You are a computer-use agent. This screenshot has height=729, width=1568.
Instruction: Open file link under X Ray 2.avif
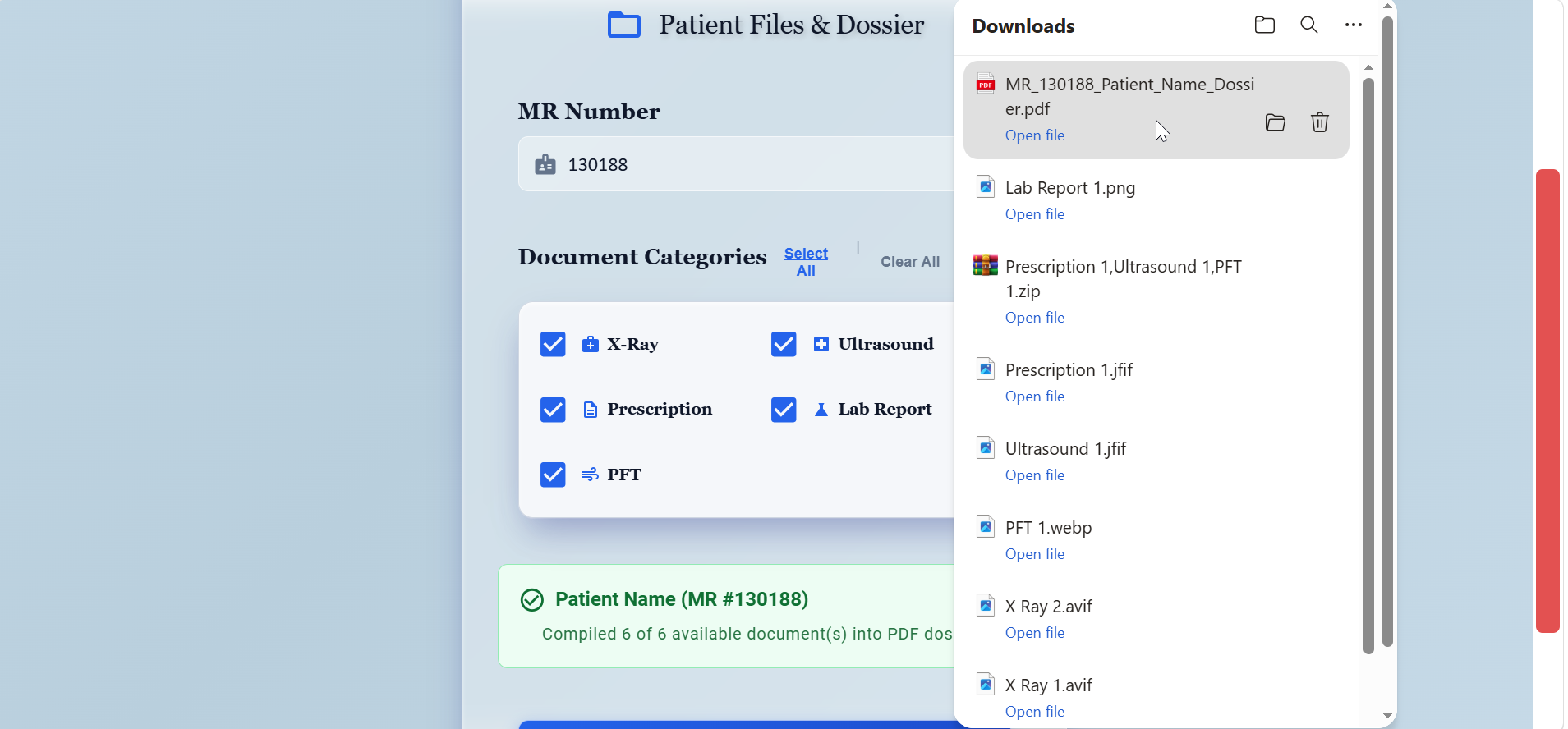coord(1035,633)
